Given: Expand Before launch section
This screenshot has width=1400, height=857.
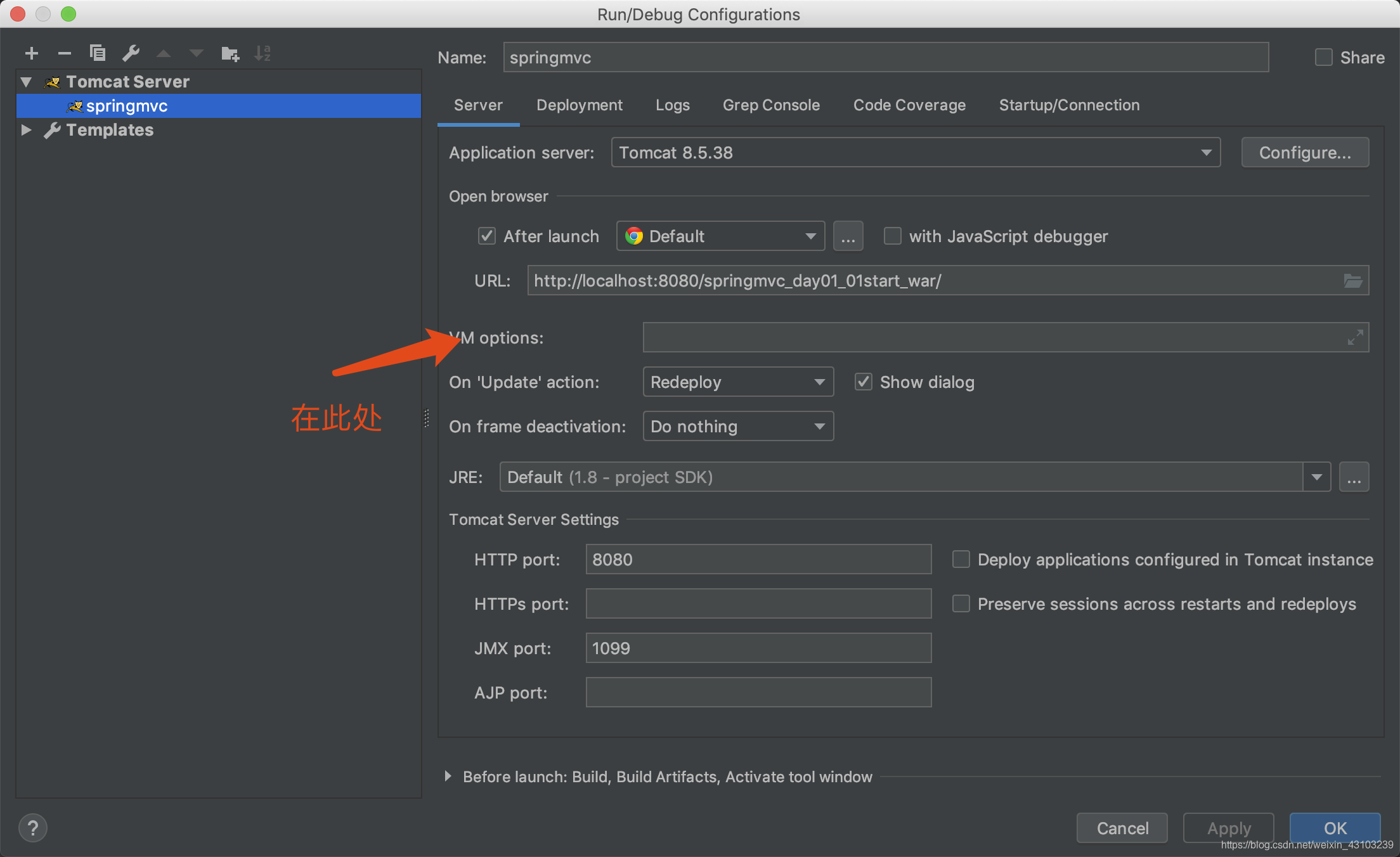Looking at the screenshot, I should [448, 776].
